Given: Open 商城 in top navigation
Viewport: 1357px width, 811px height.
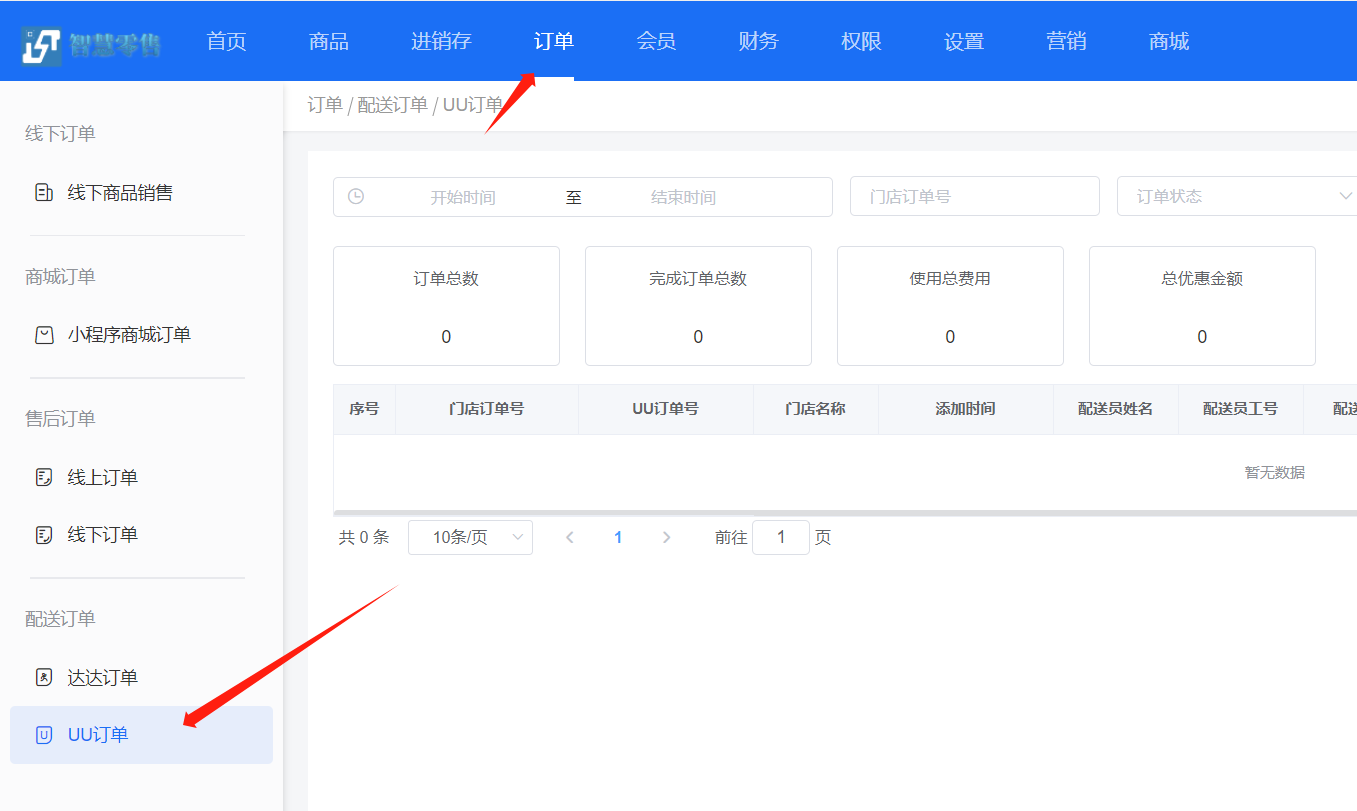Looking at the screenshot, I should [x=1169, y=41].
